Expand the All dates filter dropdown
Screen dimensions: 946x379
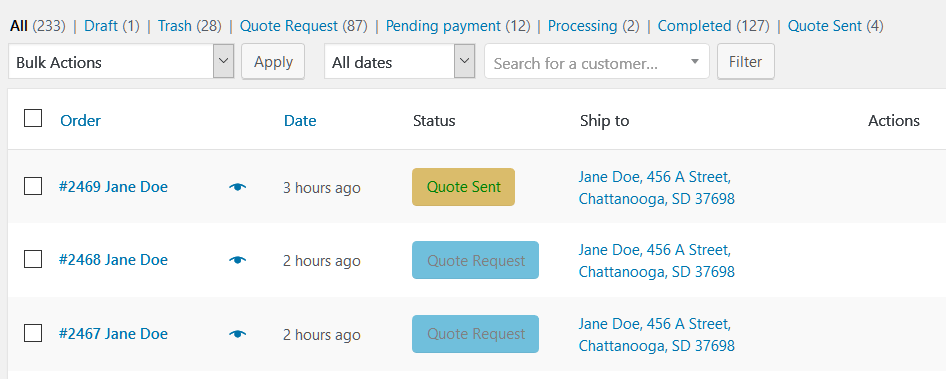click(399, 62)
